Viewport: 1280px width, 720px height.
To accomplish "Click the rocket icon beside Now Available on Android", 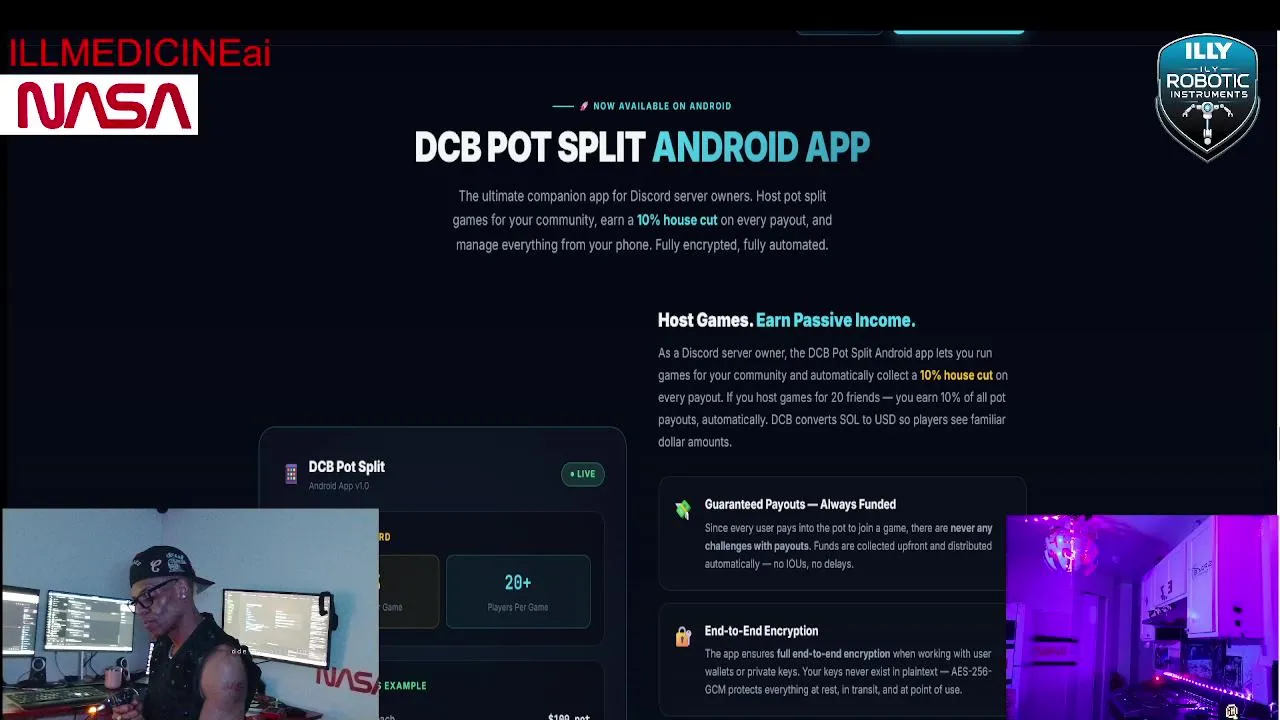I will coord(584,106).
